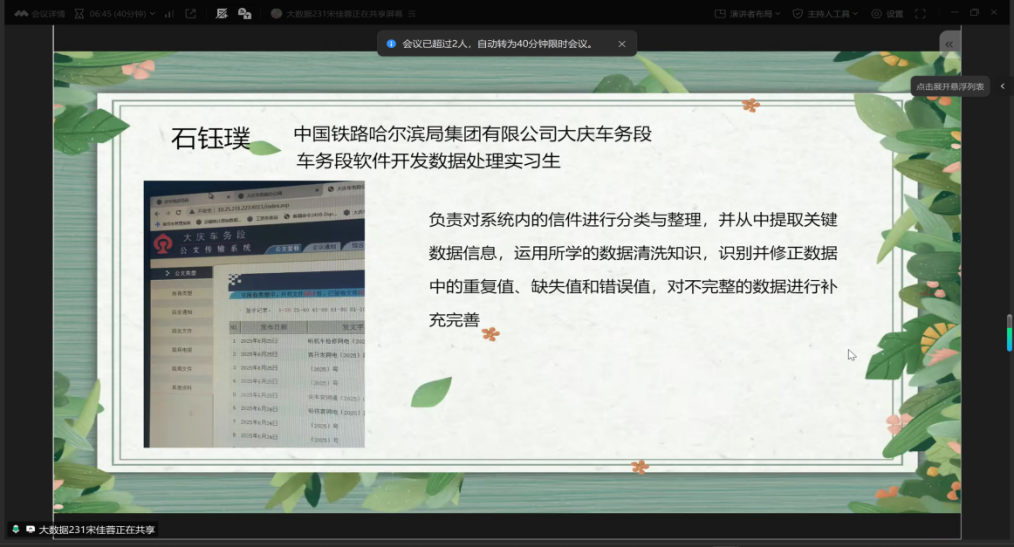This screenshot has height=547, width=1014.
Task: Dismiss the 40分钟限时会议 notification
Action: [x=621, y=44]
